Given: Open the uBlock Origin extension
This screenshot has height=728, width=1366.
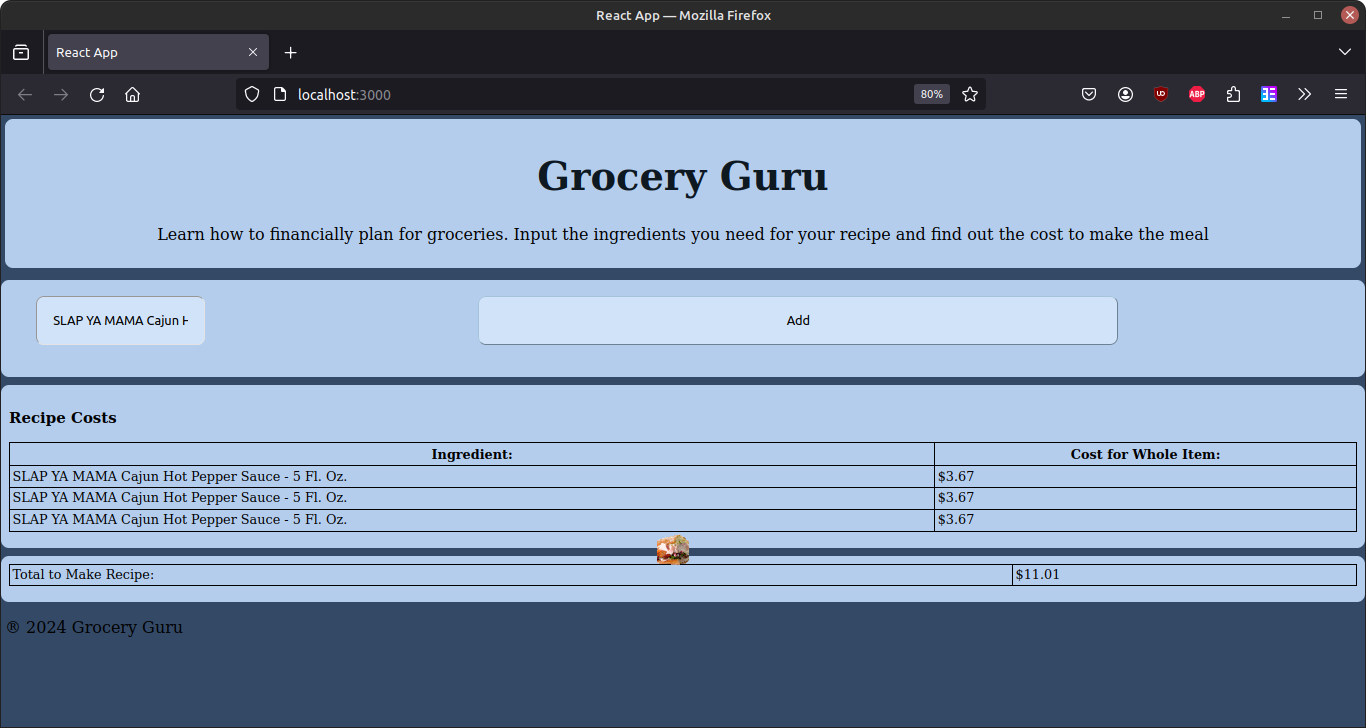Looking at the screenshot, I should [x=1161, y=94].
